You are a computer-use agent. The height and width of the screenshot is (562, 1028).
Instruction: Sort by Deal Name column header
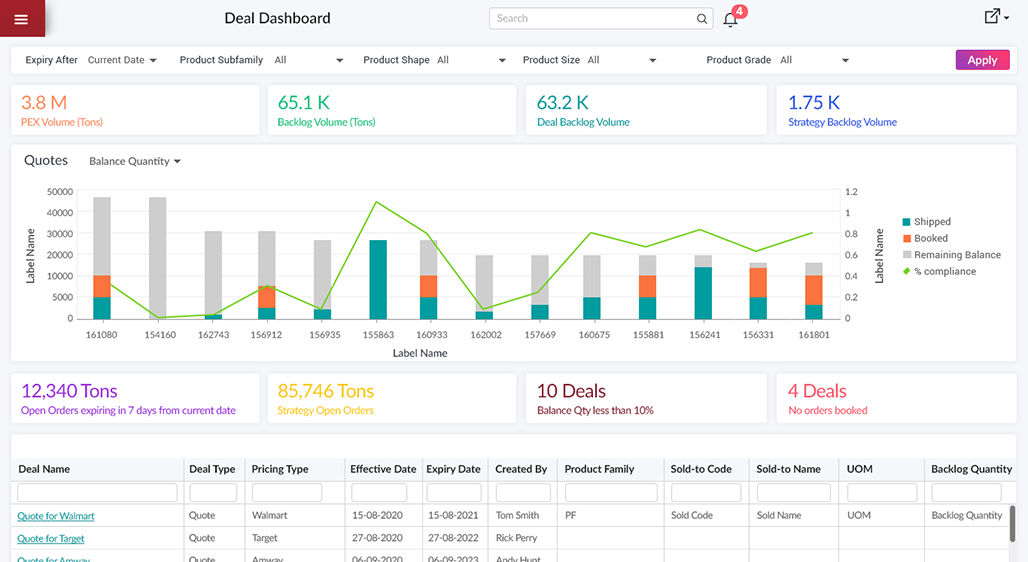(44, 469)
